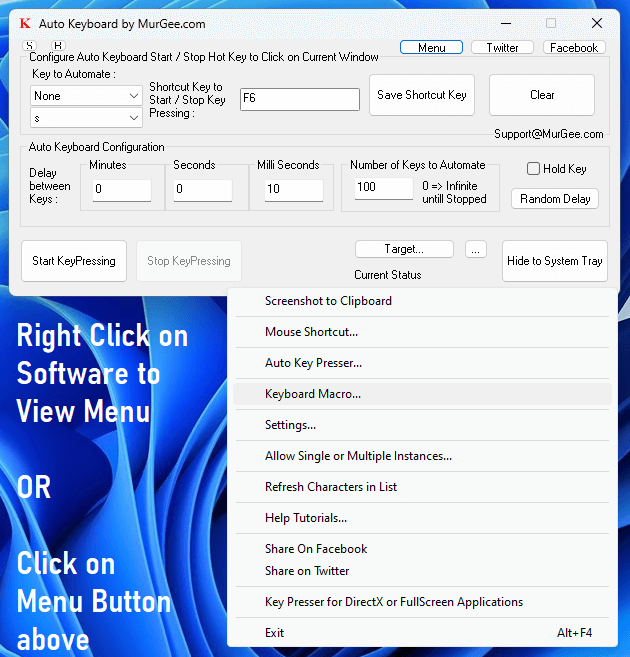Select Refresh Characters in List
This screenshot has height=657, width=630.
[331, 487]
